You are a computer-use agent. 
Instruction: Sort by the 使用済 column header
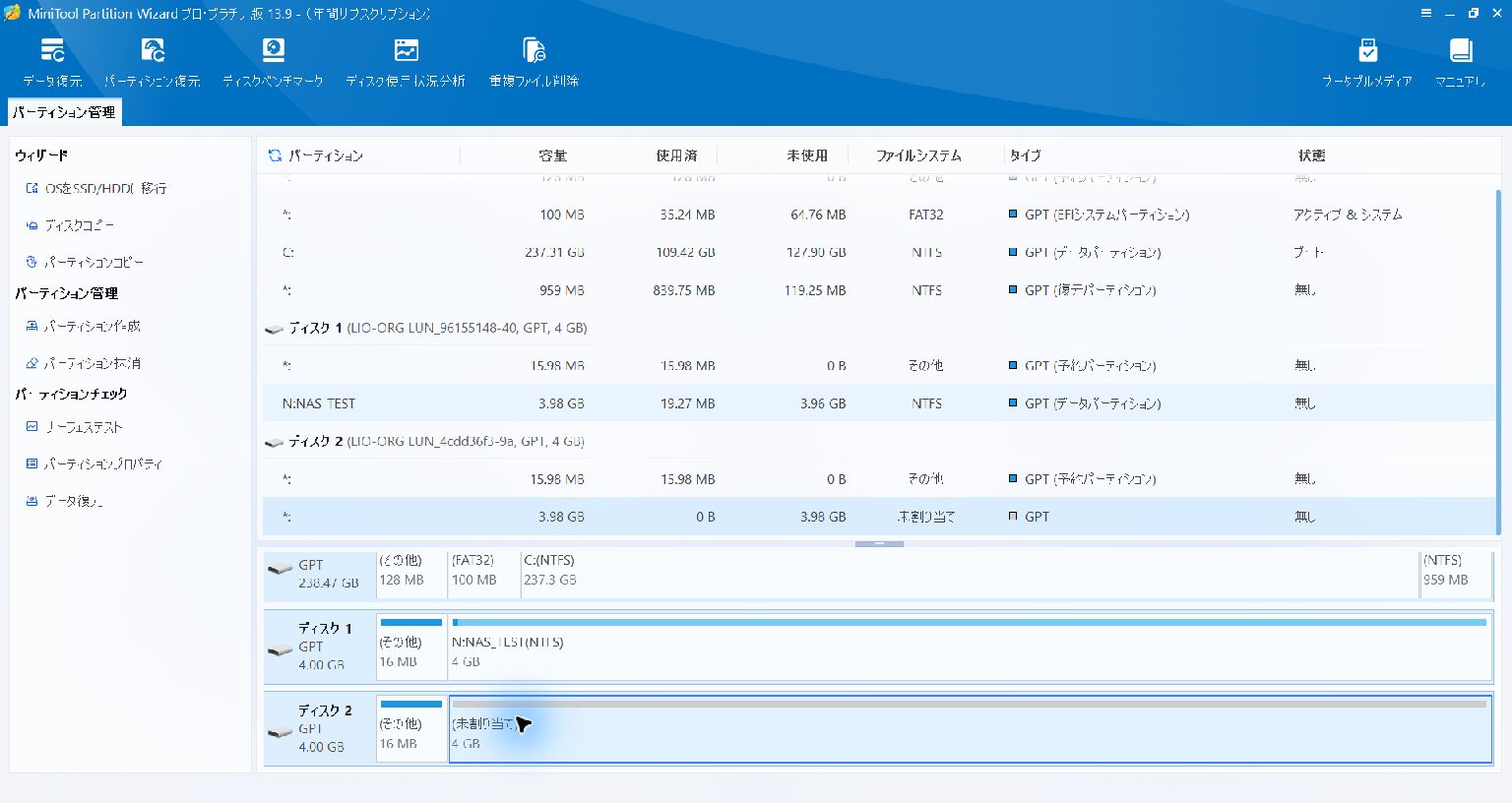[x=676, y=155]
